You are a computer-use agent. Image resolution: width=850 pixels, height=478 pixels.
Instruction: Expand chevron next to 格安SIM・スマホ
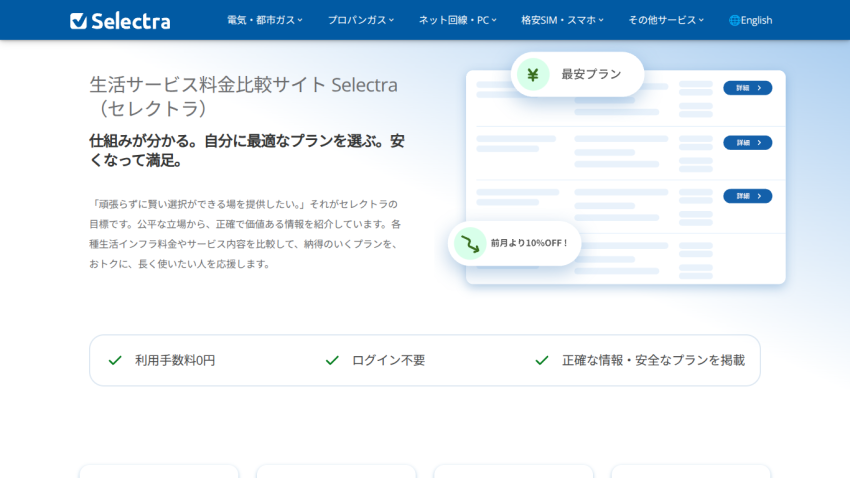click(601, 20)
